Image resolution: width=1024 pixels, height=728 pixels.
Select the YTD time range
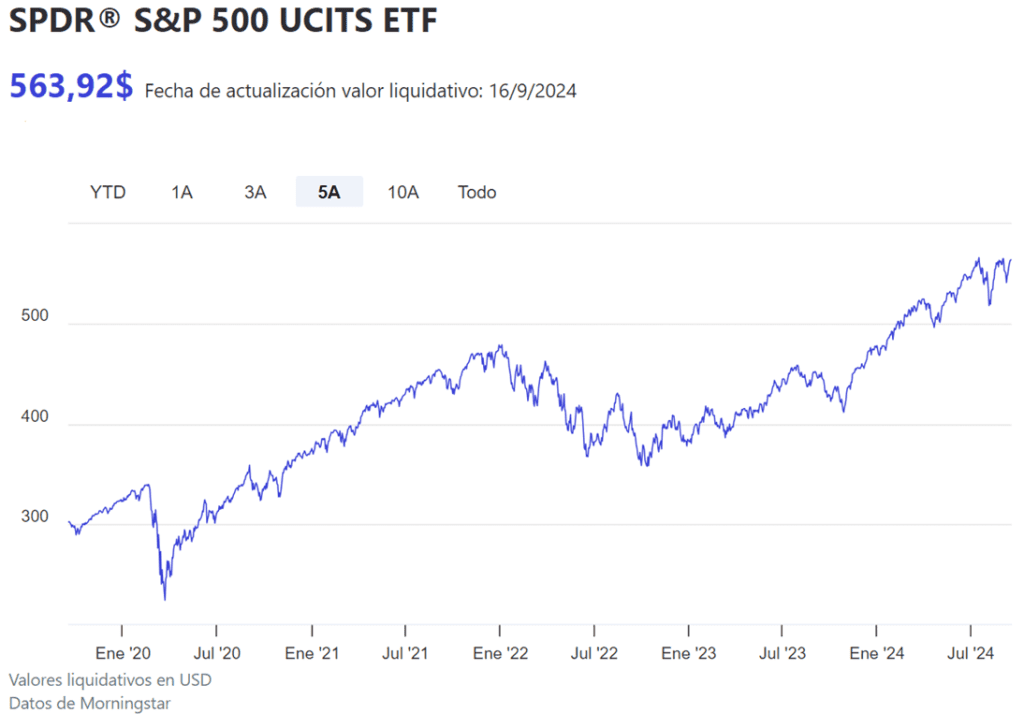coord(108,191)
